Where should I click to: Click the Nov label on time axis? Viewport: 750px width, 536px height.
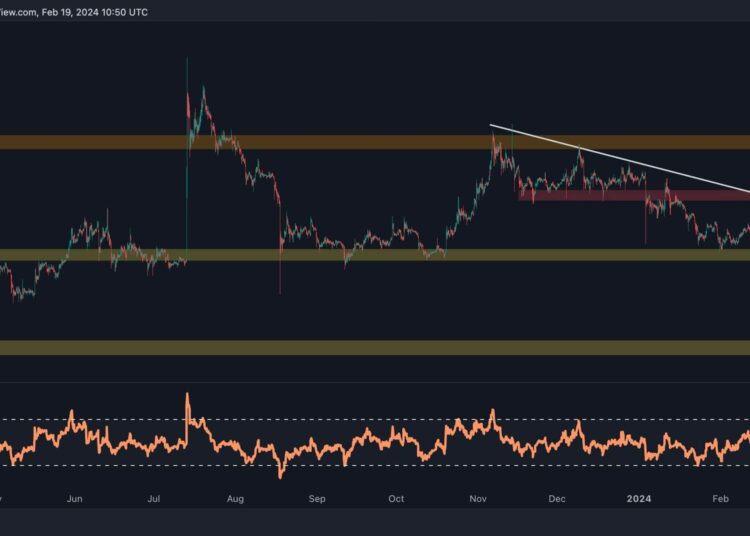tap(478, 499)
